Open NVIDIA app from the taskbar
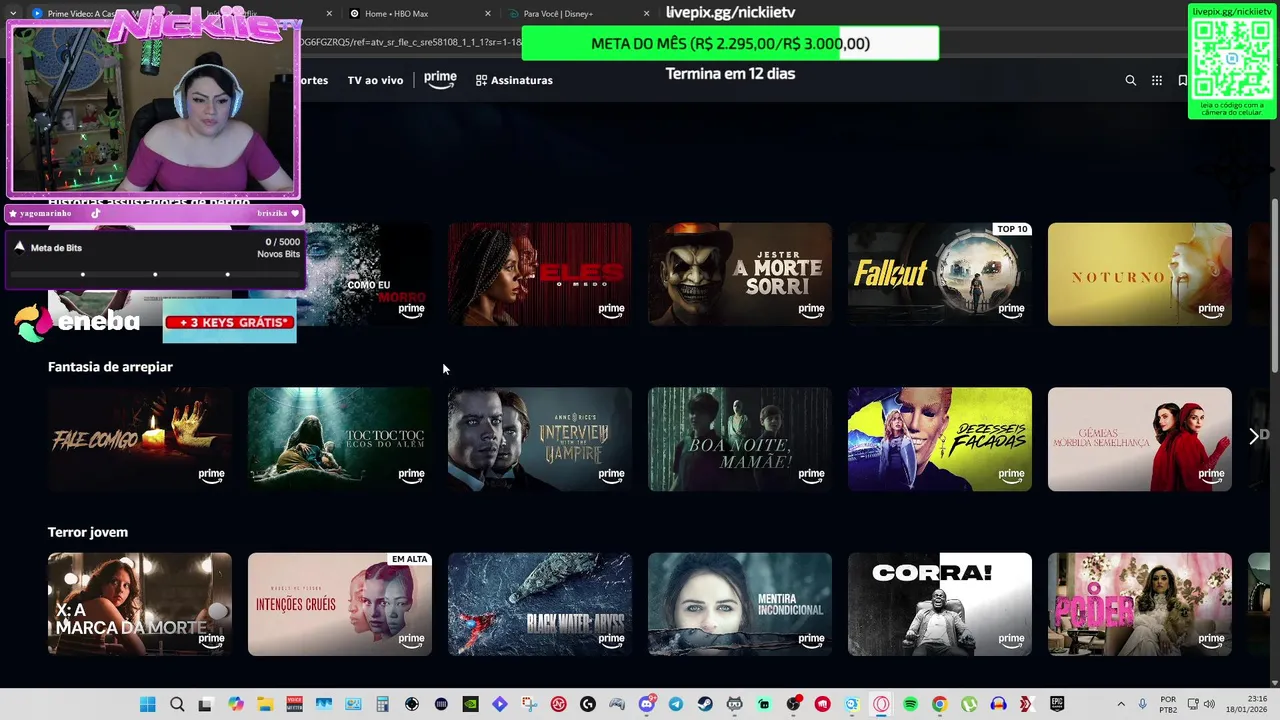1280x720 pixels. [470, 704]
